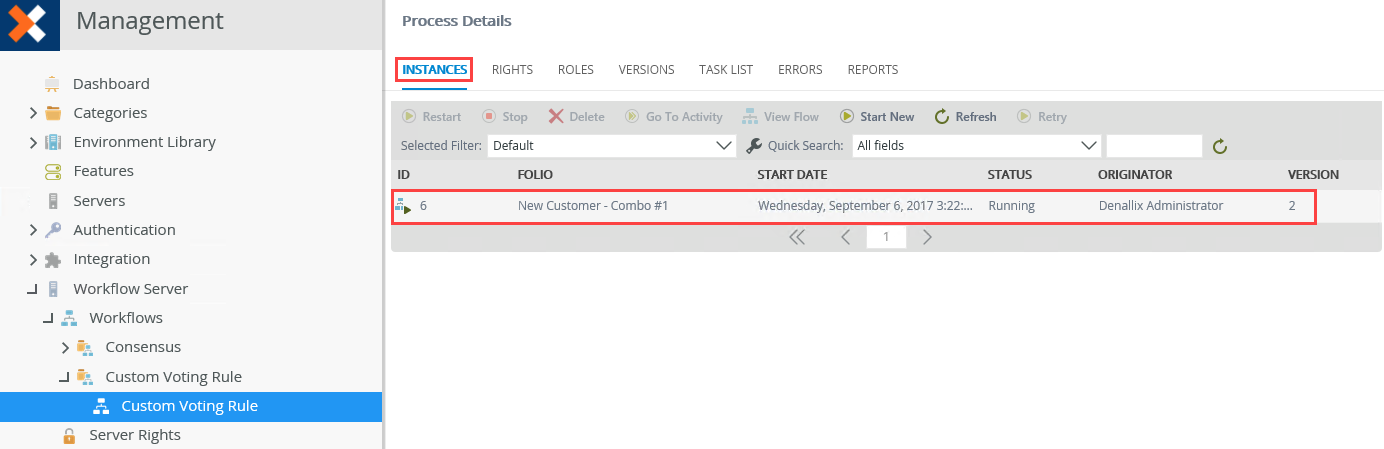Click the Features toggle icon in sidebar
1384x449 pixels.
tap(53, 171)
